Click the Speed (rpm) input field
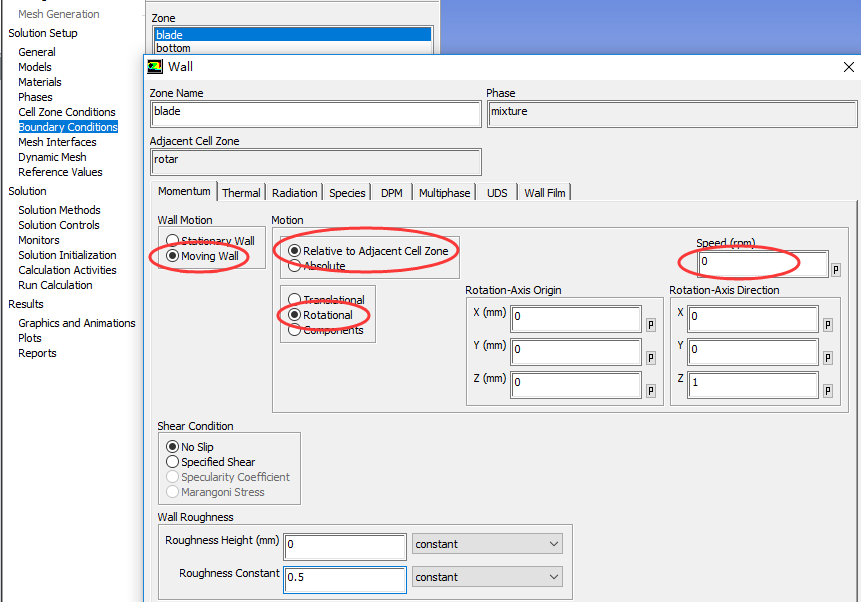 pos(763,263)
